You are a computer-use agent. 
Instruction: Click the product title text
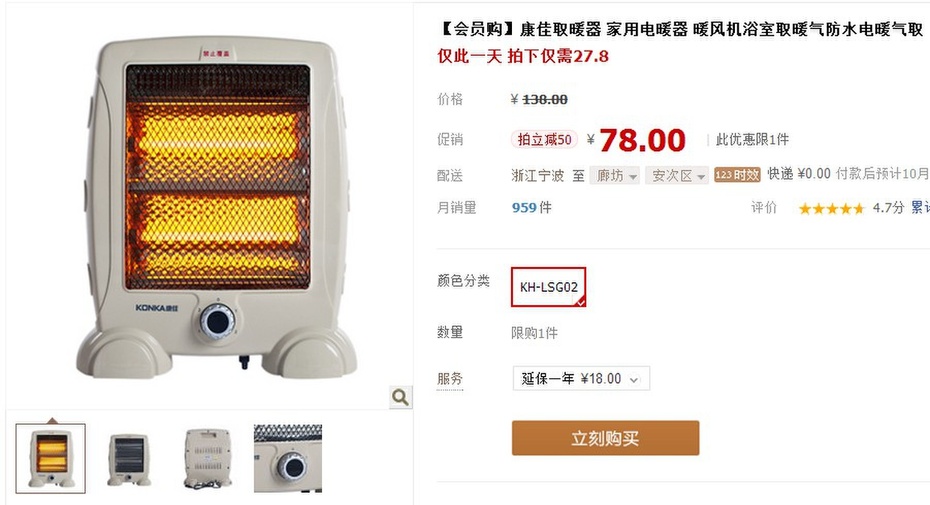click(x=680, y=29)
